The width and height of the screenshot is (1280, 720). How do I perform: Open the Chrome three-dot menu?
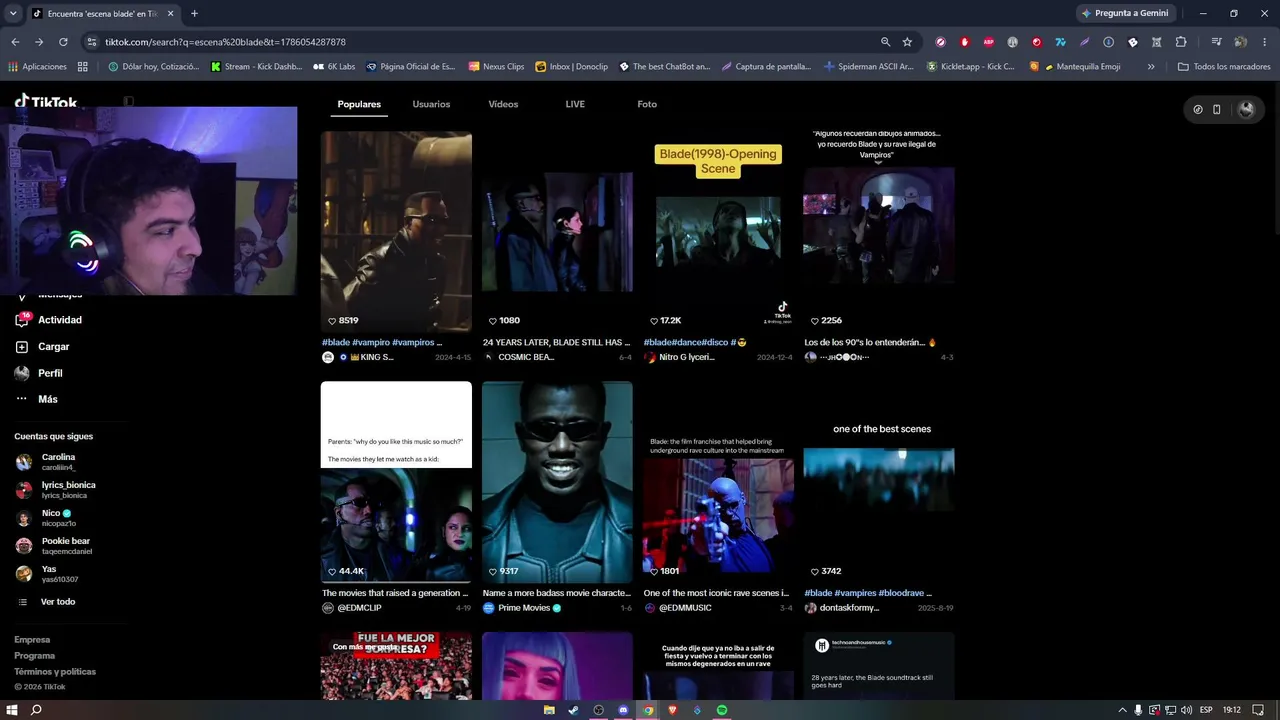(1264, 42)
